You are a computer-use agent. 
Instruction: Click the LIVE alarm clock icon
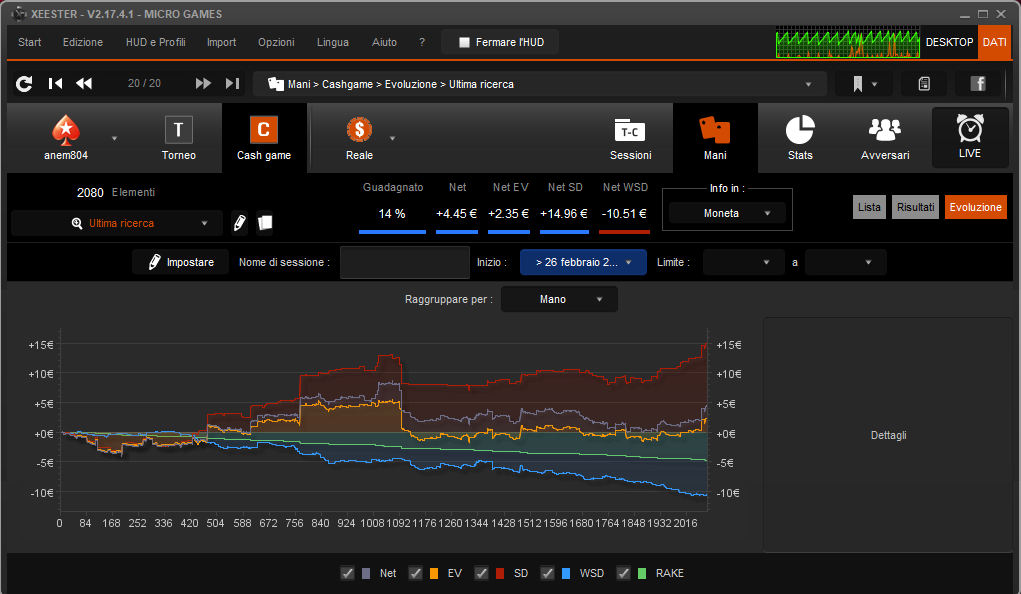pyautogui.click(x=970, y=128)
